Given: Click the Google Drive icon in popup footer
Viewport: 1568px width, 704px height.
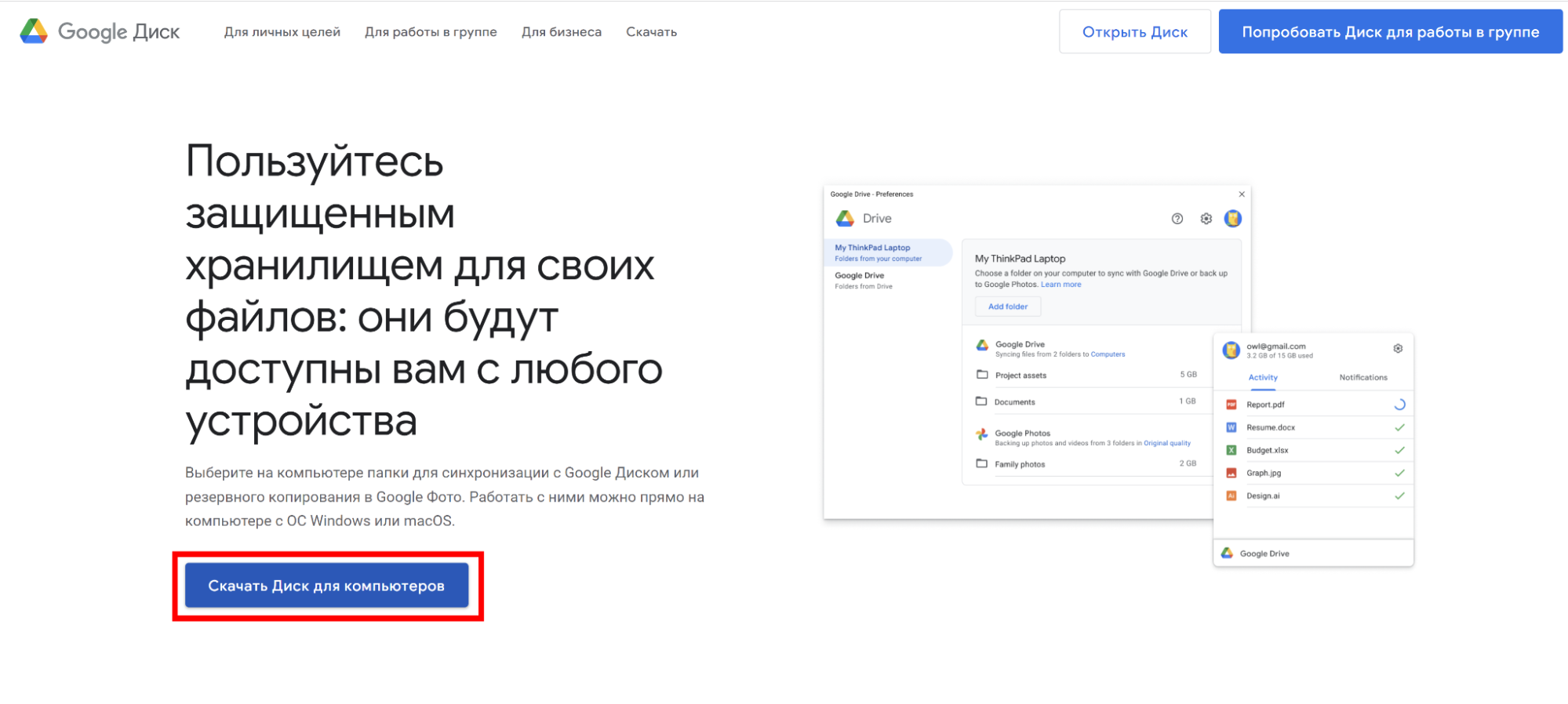Looking at the screenshot, I should pos(1228,553).
